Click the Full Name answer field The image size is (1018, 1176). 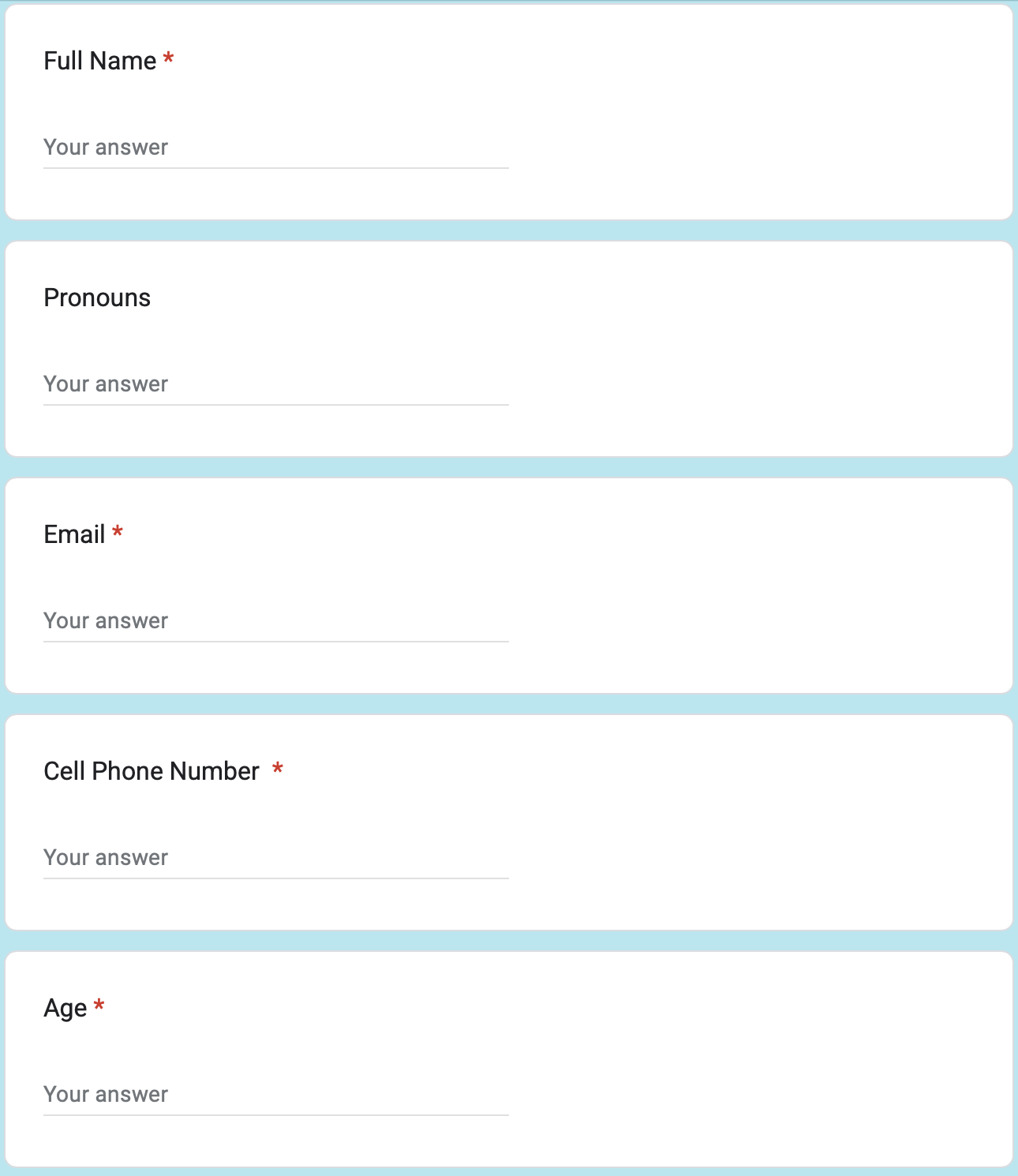click(x=275, y=148)
